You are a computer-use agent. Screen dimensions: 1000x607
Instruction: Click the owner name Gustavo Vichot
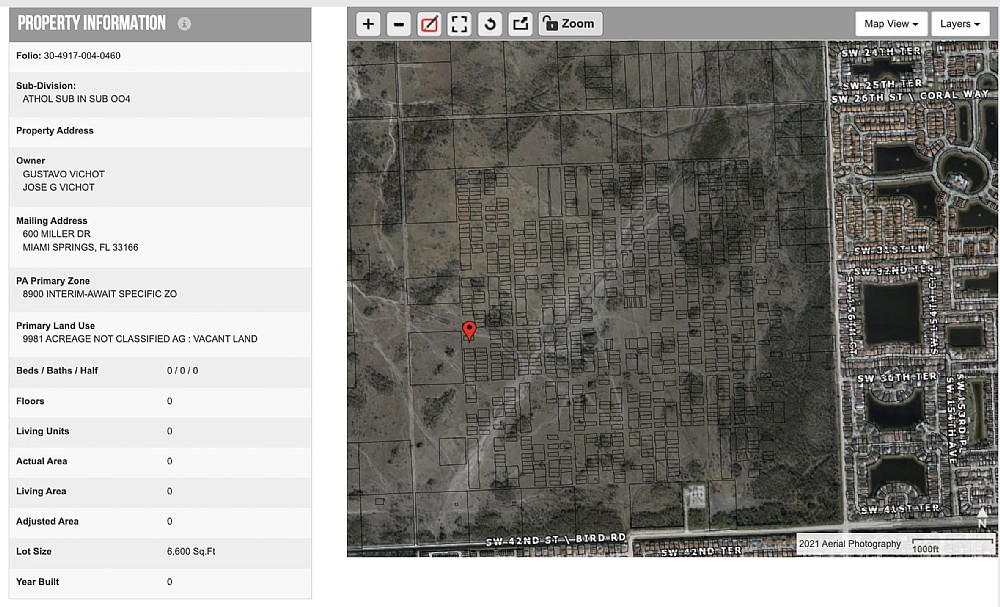64,174
